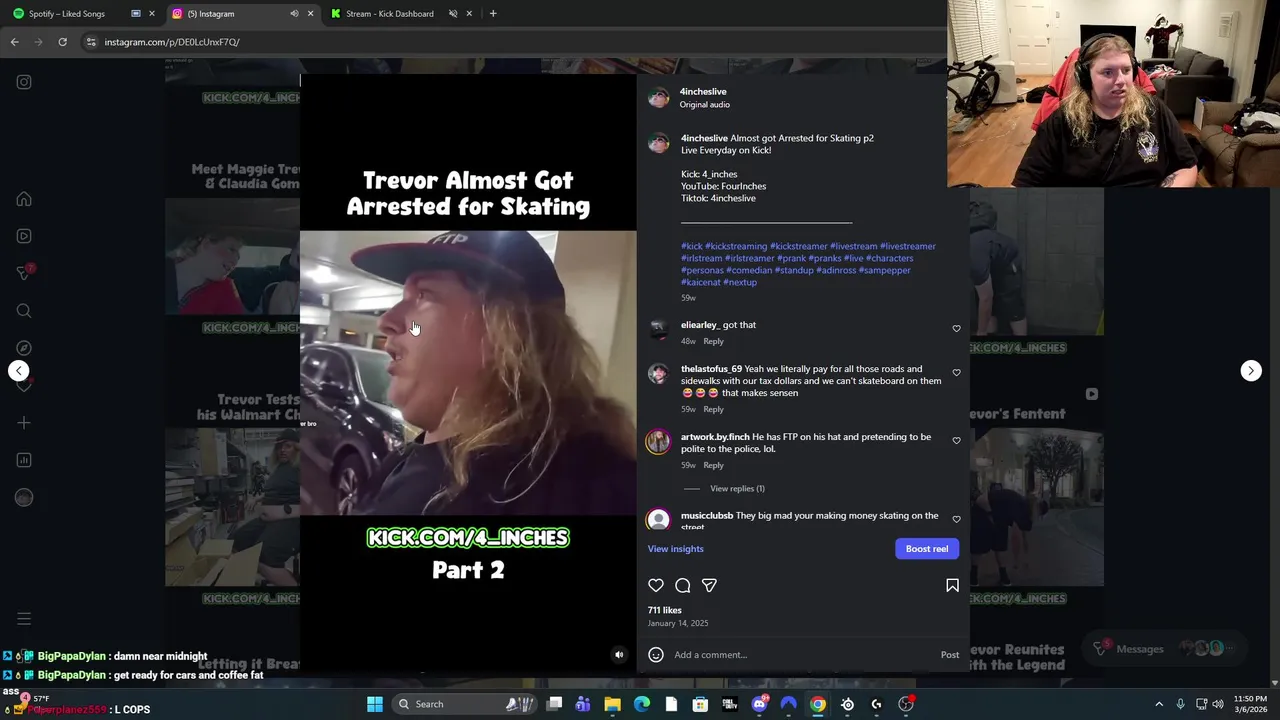This screenshot has height=720, width=1280.
Task: Like the reel with heart icon
Action: click(x=656, y=585)
